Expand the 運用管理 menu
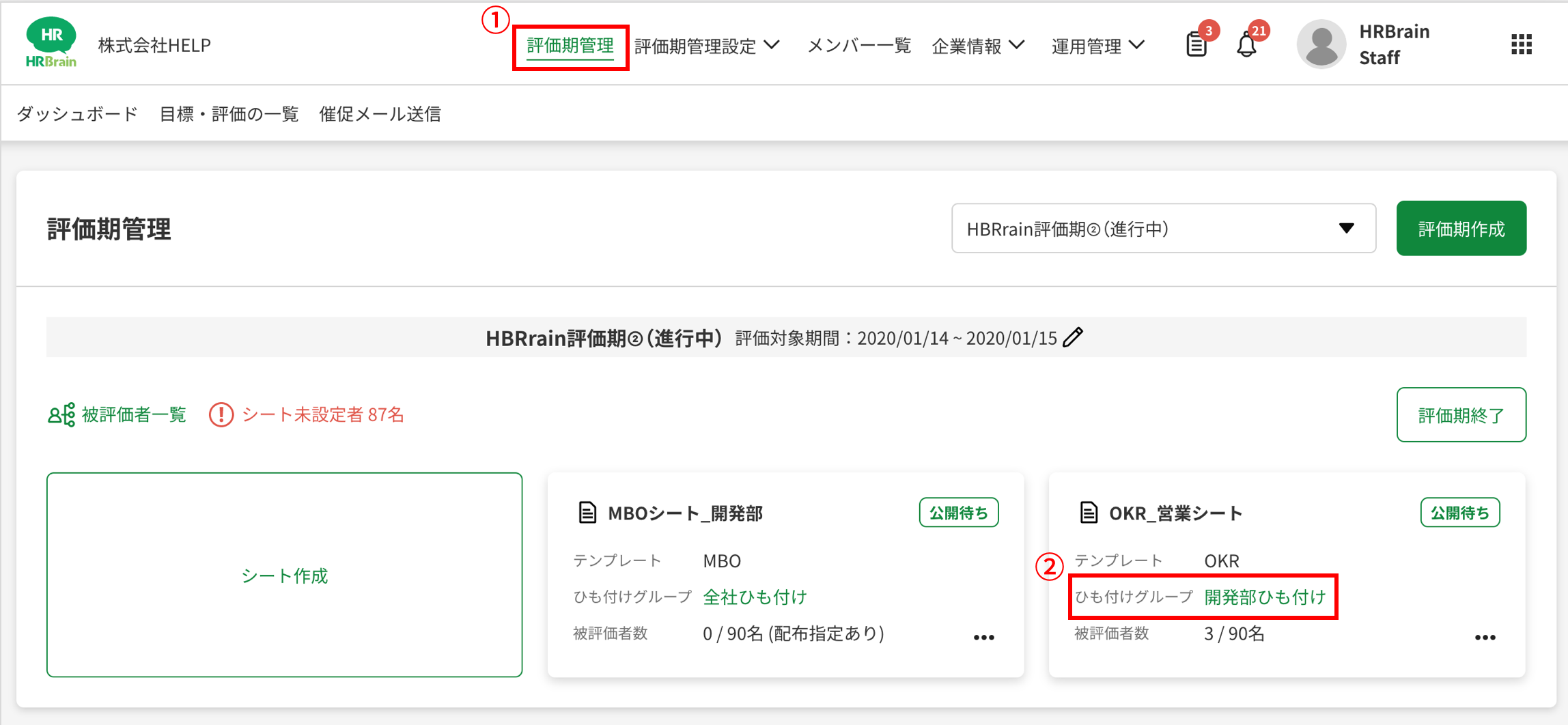 click(1098, 46)
